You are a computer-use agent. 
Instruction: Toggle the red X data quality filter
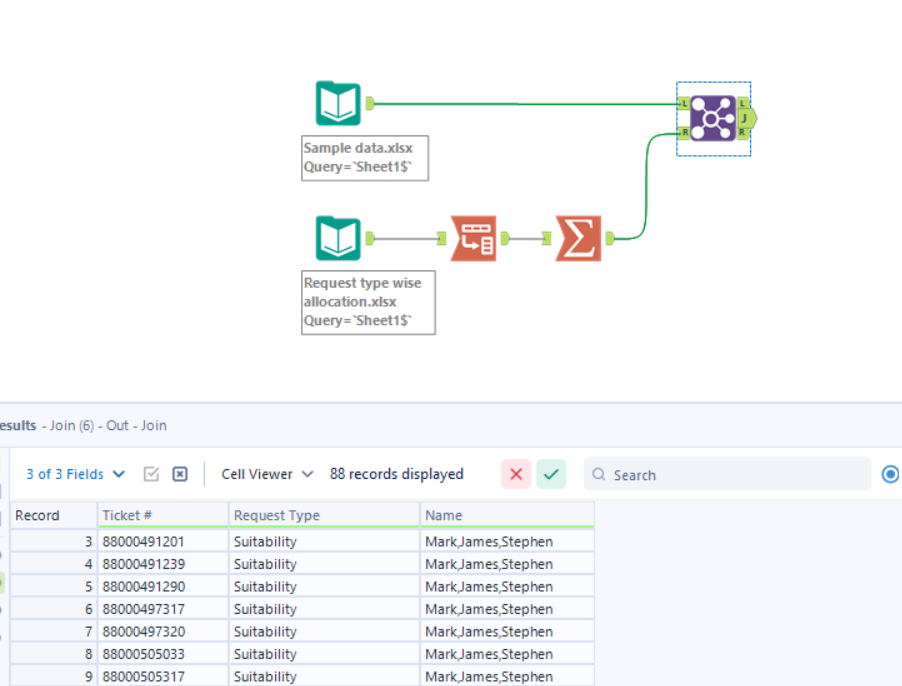tap(516, 474)
